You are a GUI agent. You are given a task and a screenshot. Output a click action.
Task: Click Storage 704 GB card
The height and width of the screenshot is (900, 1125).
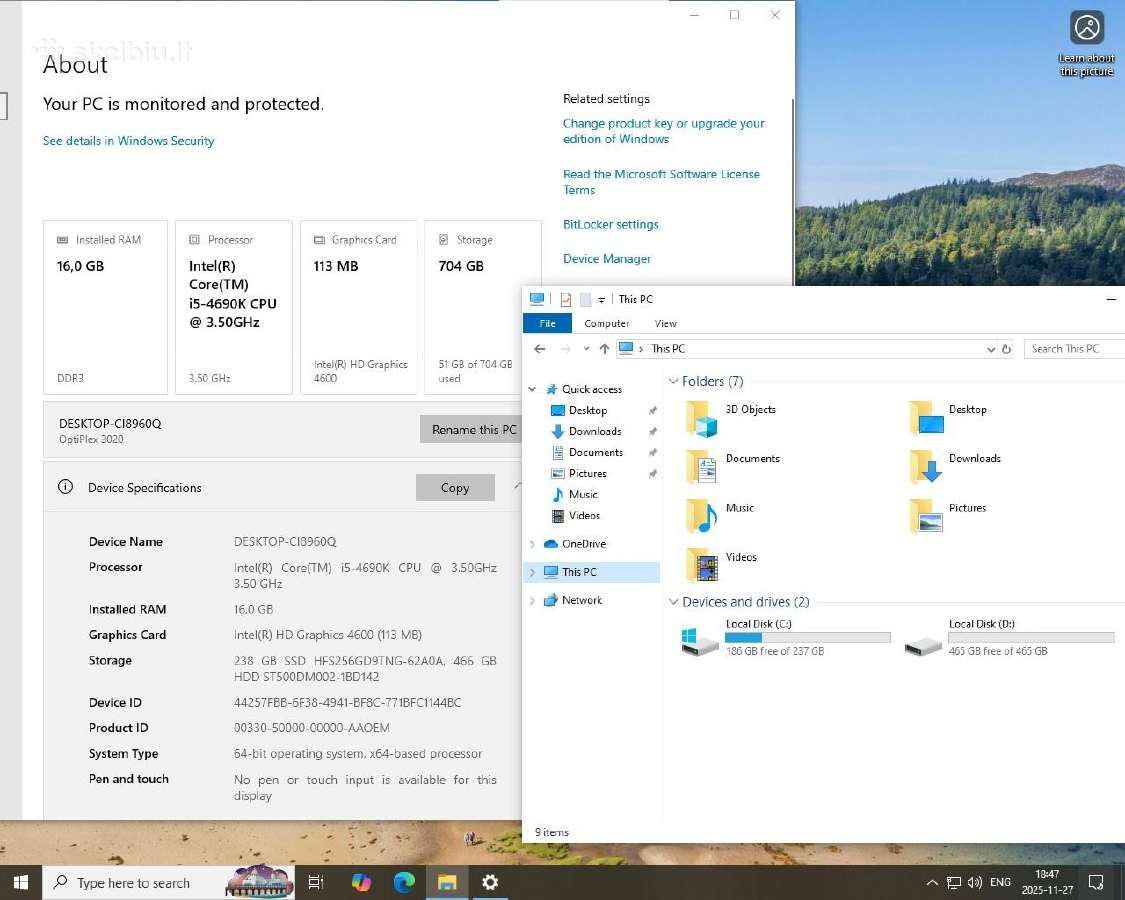[x=483, y=307]
